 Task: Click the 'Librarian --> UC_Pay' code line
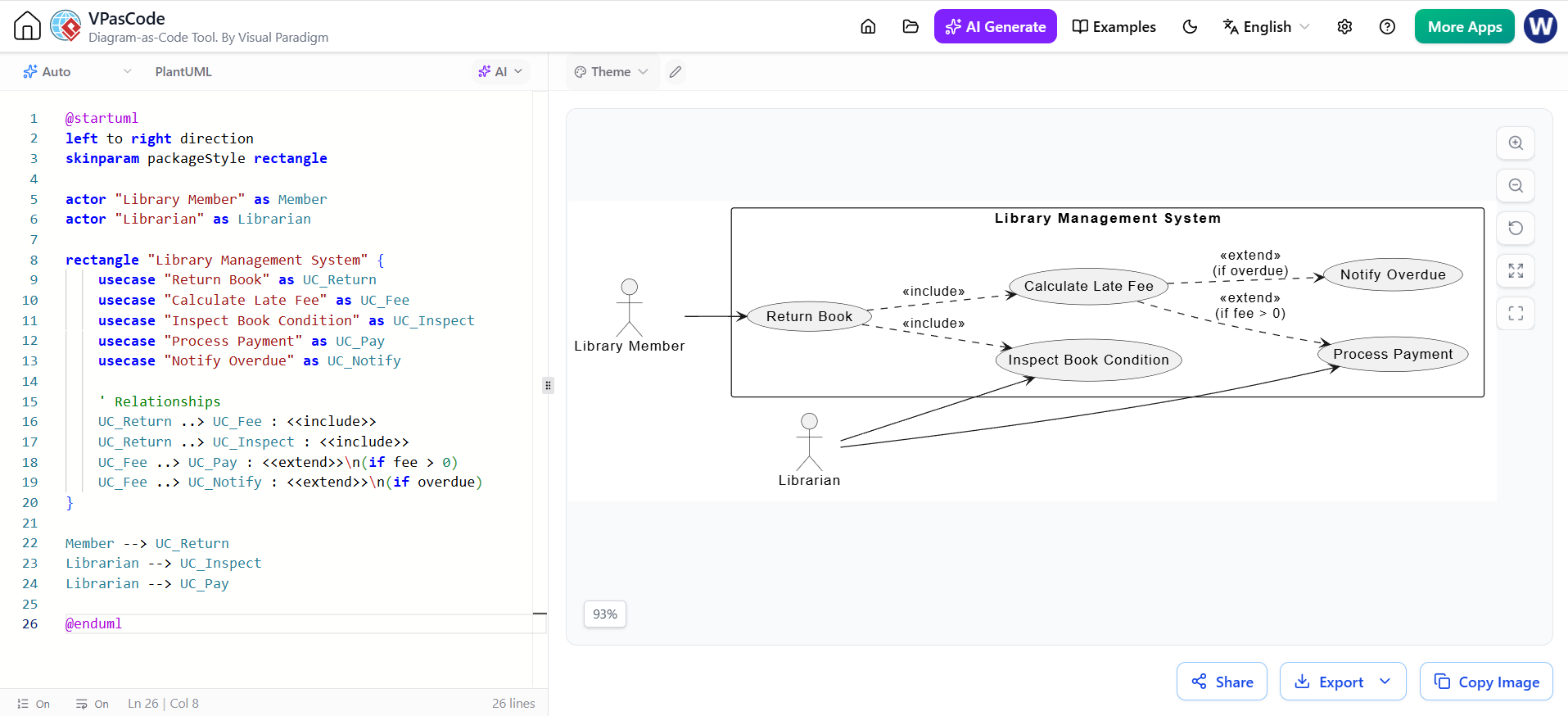click(x=147, y=583)
